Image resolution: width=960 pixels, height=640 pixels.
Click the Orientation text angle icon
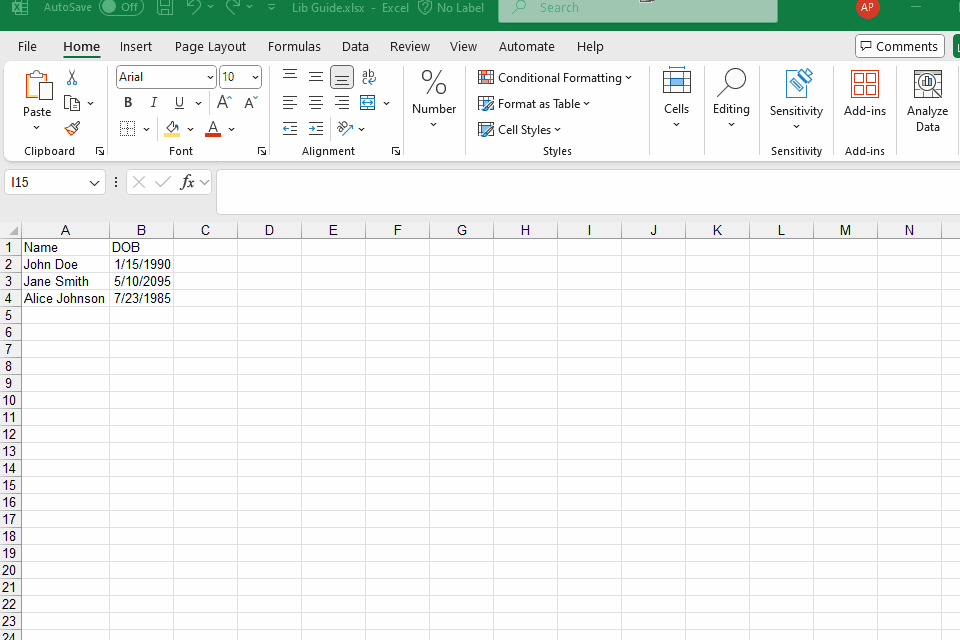pyautogui.click(x=345, y=129)
